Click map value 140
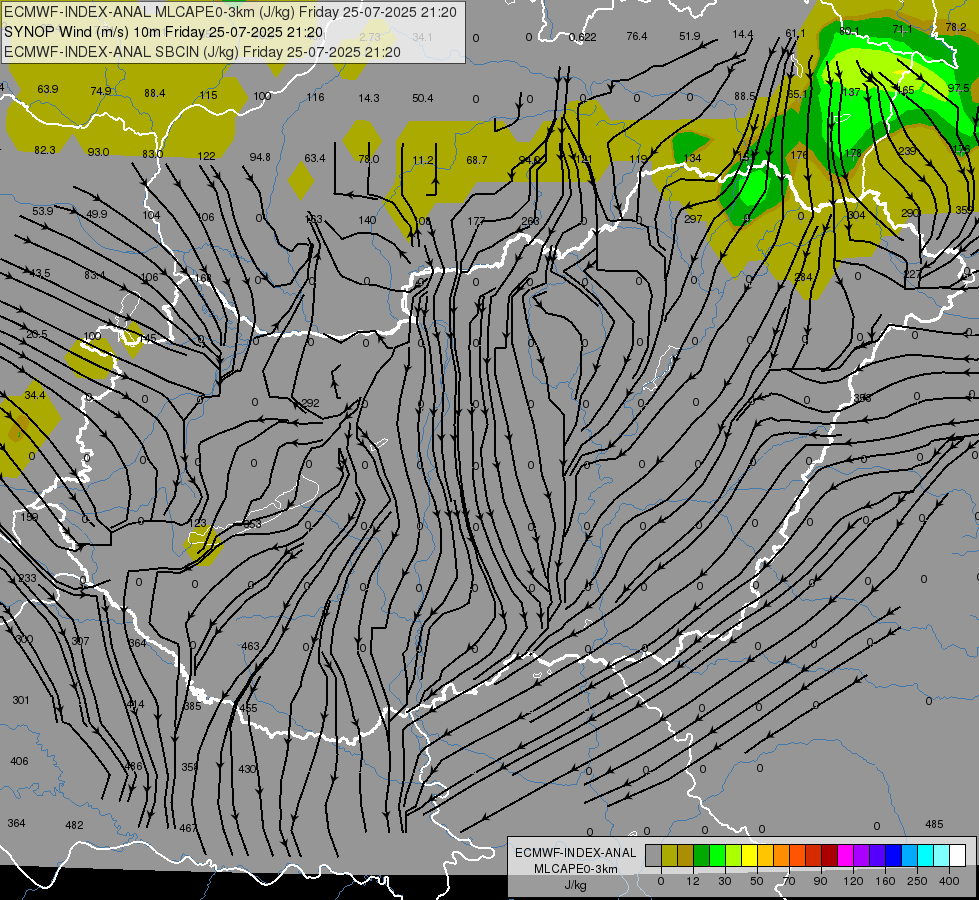 [367, 220]
